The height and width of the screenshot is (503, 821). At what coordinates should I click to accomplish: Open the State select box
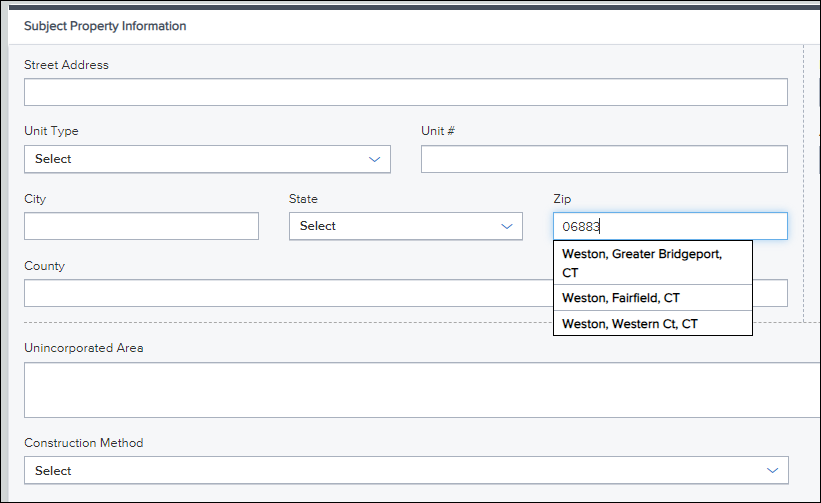pos(406,226)
